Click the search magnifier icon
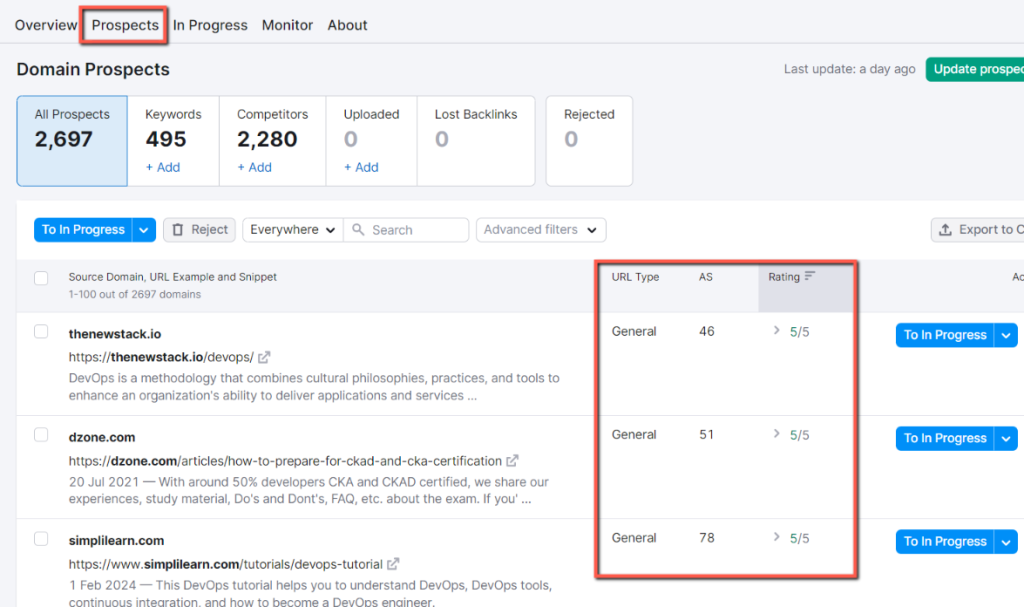 click(358, 229)
